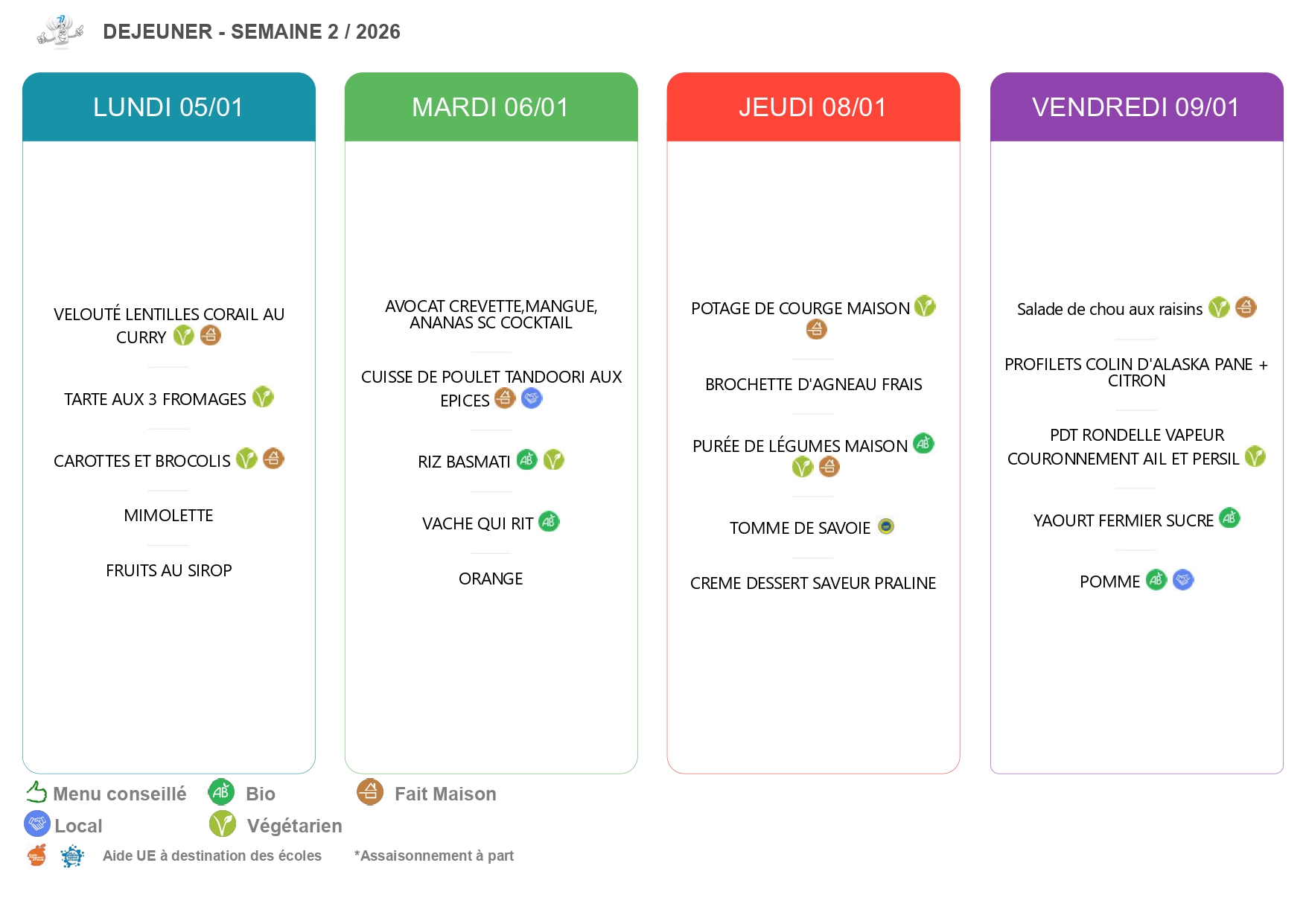The width and height of the screenshot is (1306, 924).
Task: Click the Menu conseillé thumbs-up legend icon
Action: click(x=36, y=792)
